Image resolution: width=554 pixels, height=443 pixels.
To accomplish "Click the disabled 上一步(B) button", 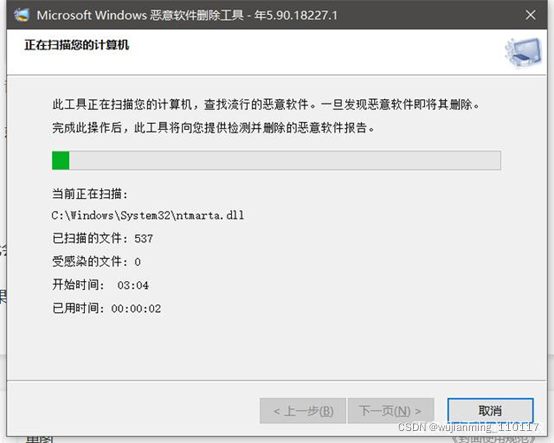I will pos(303,411).
